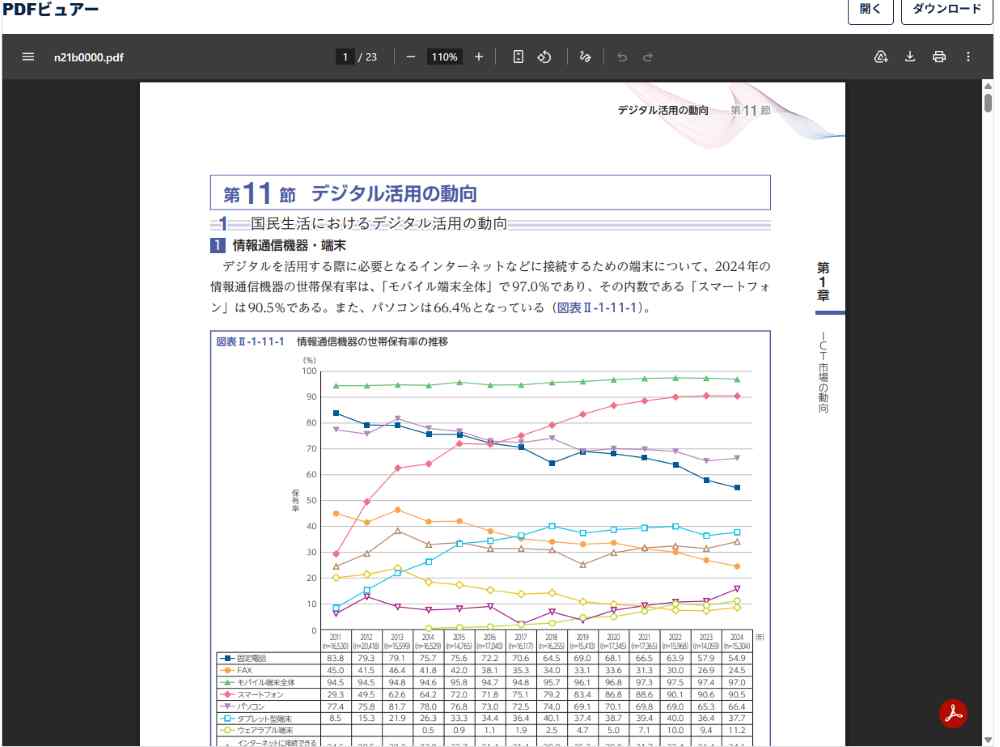
Task: Click the vertical scrollbar thumb
Action: pyautogui.click(x=988, y=103)
